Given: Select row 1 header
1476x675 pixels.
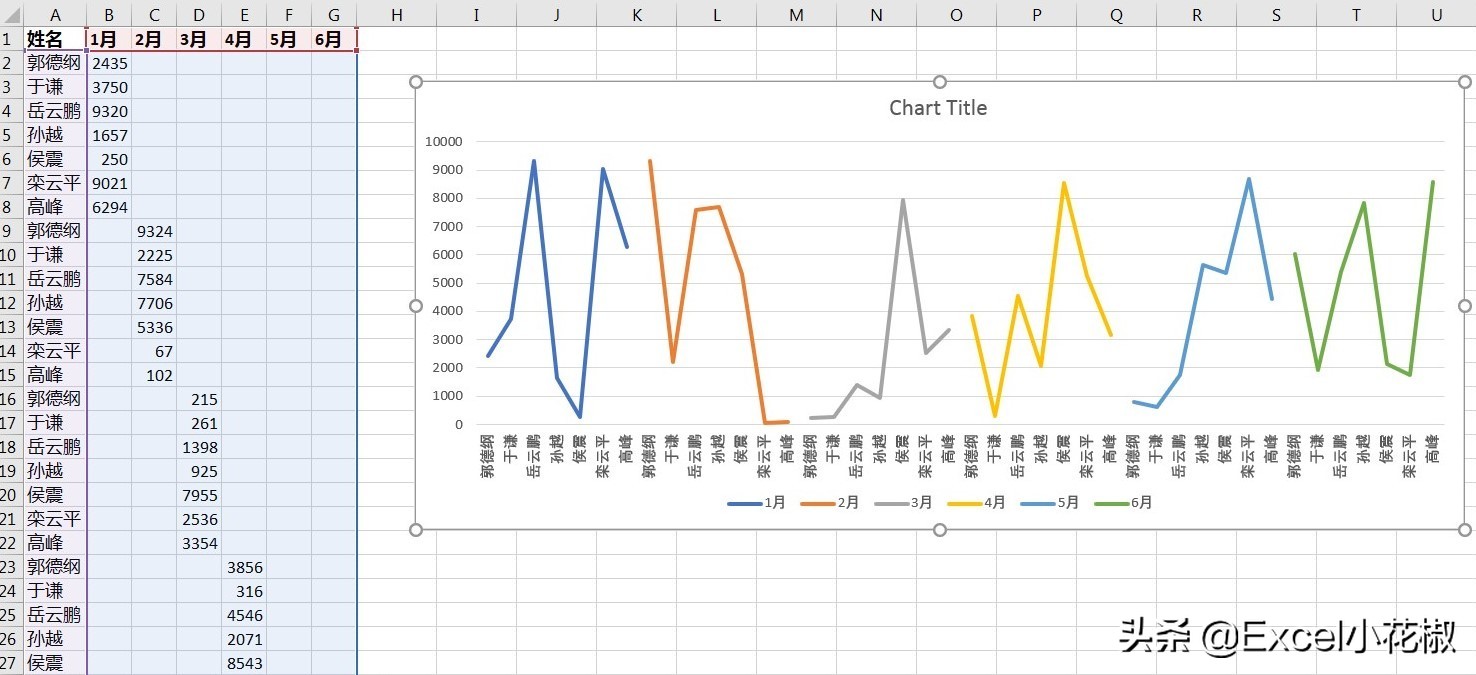Looking at the screenshot, I should 12,39.
